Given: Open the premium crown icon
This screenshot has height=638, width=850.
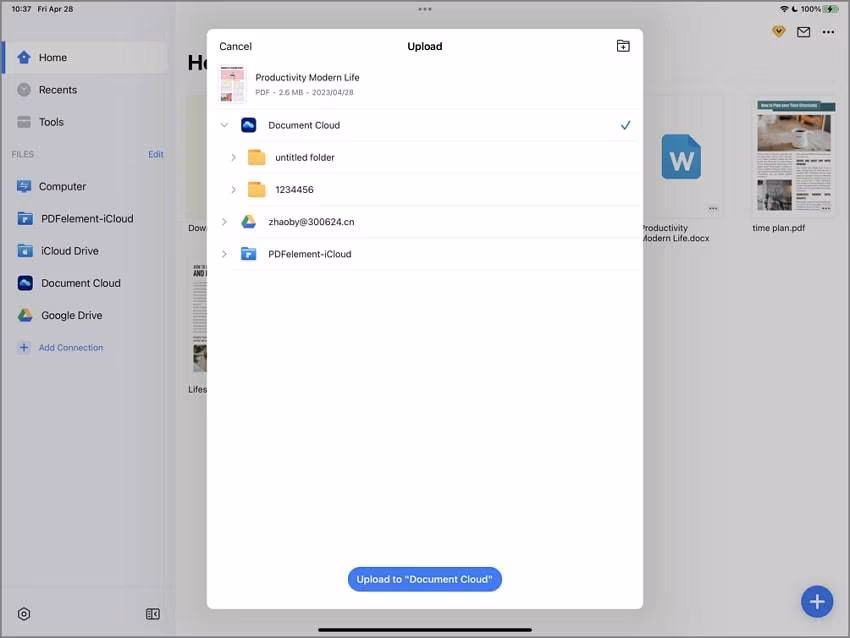Looking at the screenshot, I should click(778, 31).
